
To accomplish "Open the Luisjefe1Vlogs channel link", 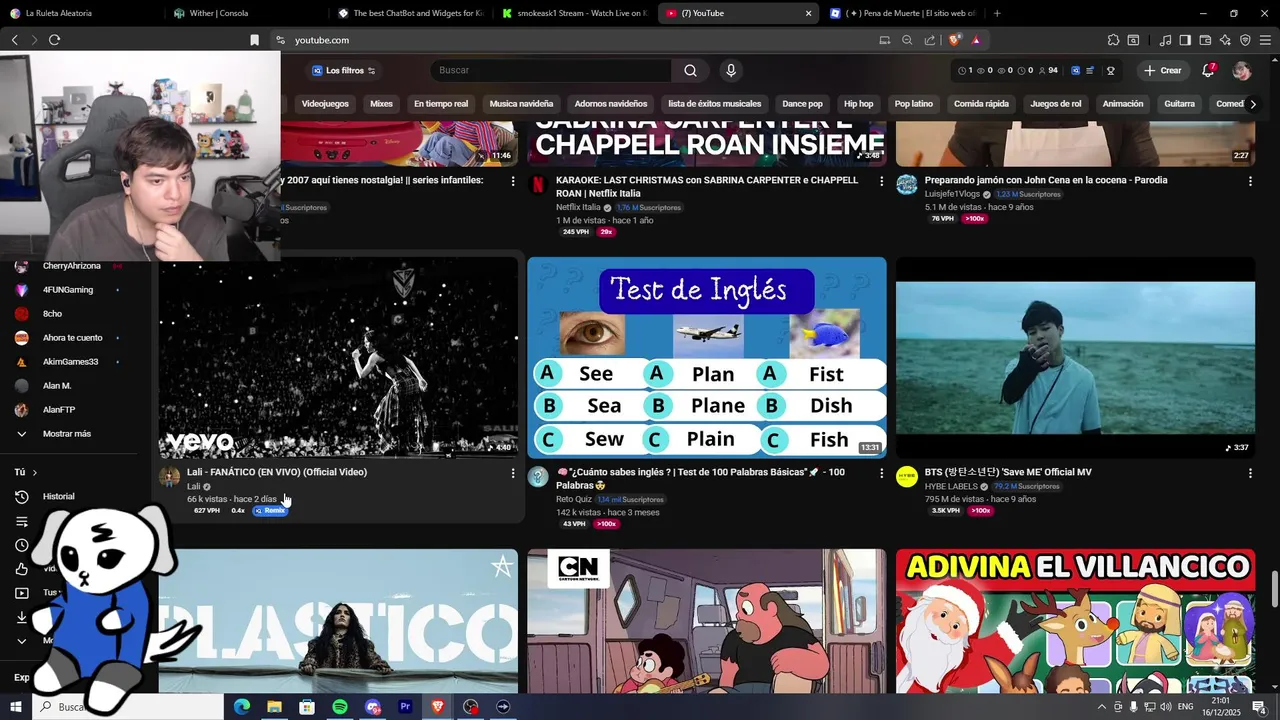I will [x=952, y=194].
